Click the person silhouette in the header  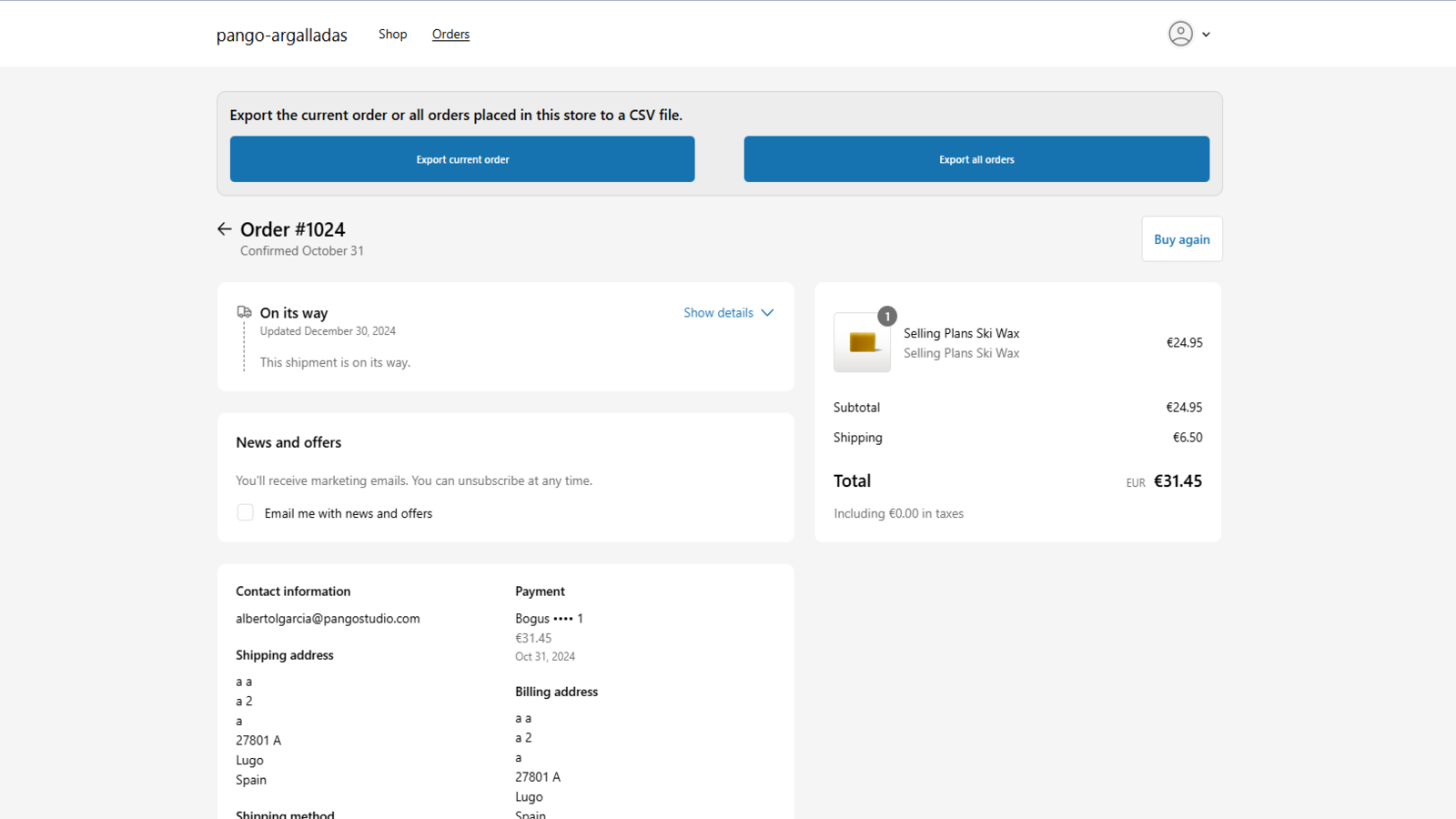pos(1180,34)
